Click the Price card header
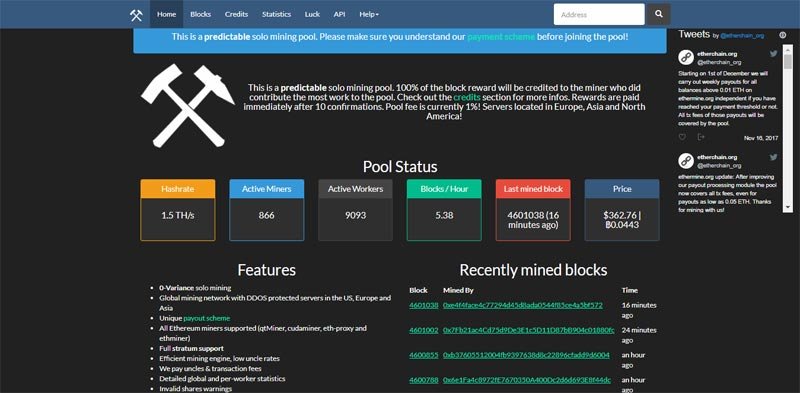Viewport: 800px width, 393px height. 622,189
